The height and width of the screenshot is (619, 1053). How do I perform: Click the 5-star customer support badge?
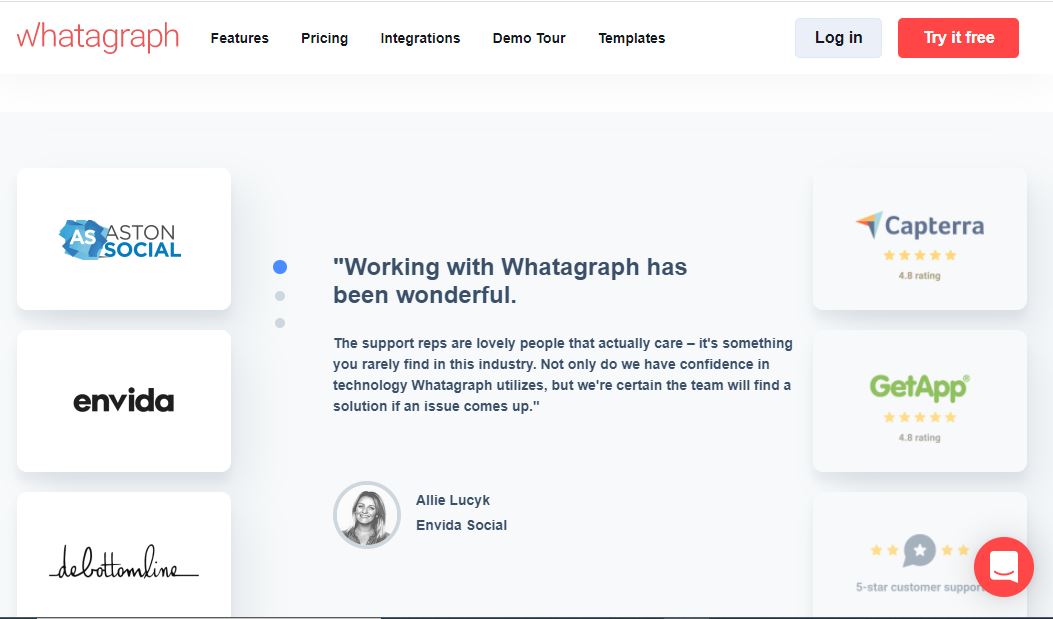click(919, 556)
